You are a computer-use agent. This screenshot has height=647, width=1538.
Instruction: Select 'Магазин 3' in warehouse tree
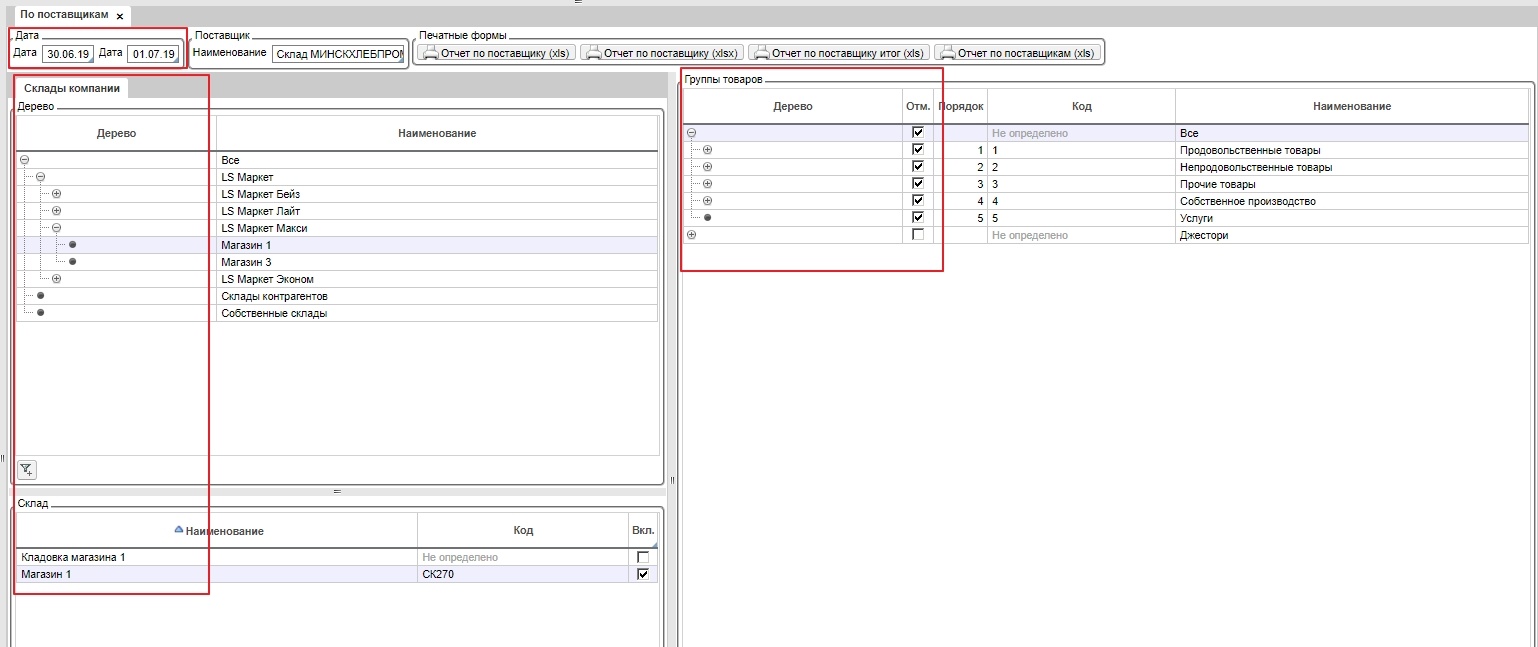pos(246,262)
